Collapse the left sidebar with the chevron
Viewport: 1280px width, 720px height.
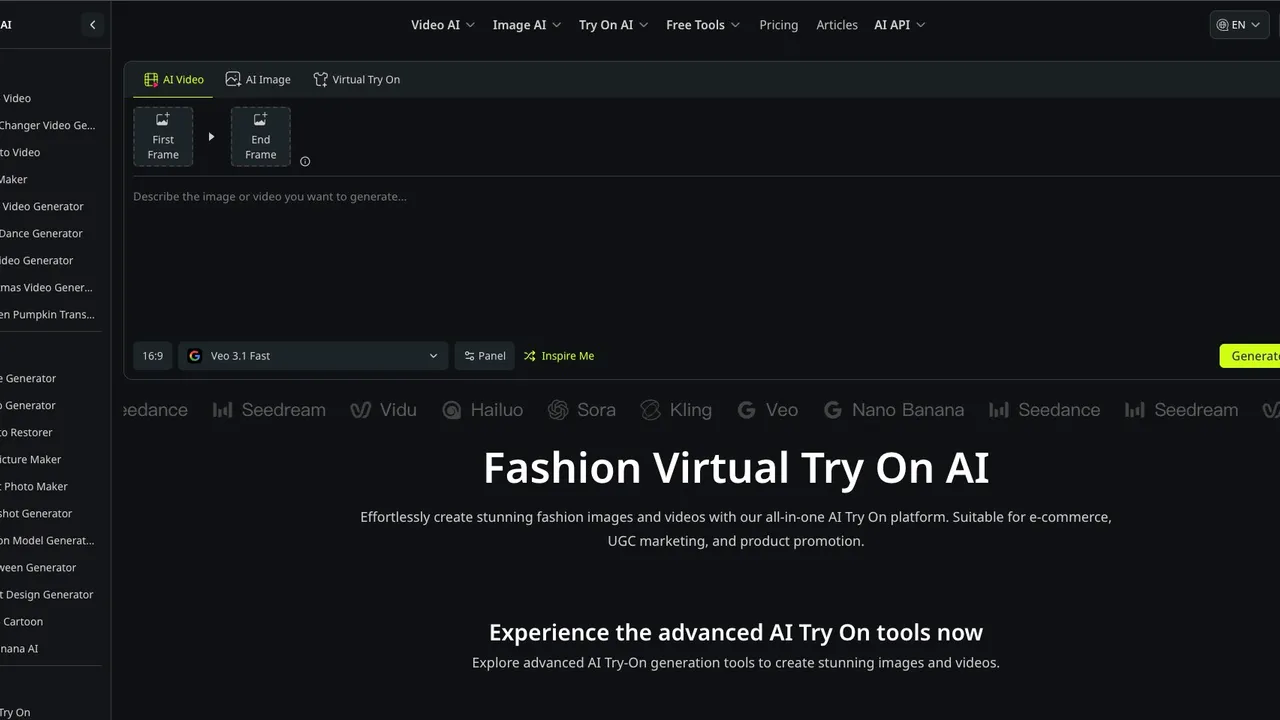[x=93, y=25]
